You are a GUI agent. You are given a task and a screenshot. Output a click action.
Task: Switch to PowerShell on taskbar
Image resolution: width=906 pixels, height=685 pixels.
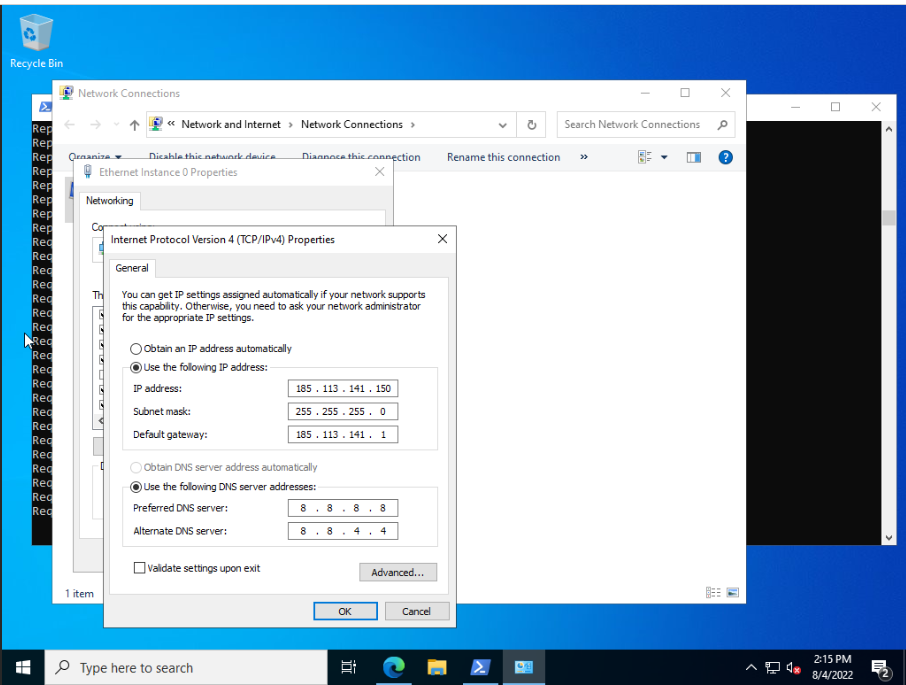pyautogui.click(x=480, y=668)
